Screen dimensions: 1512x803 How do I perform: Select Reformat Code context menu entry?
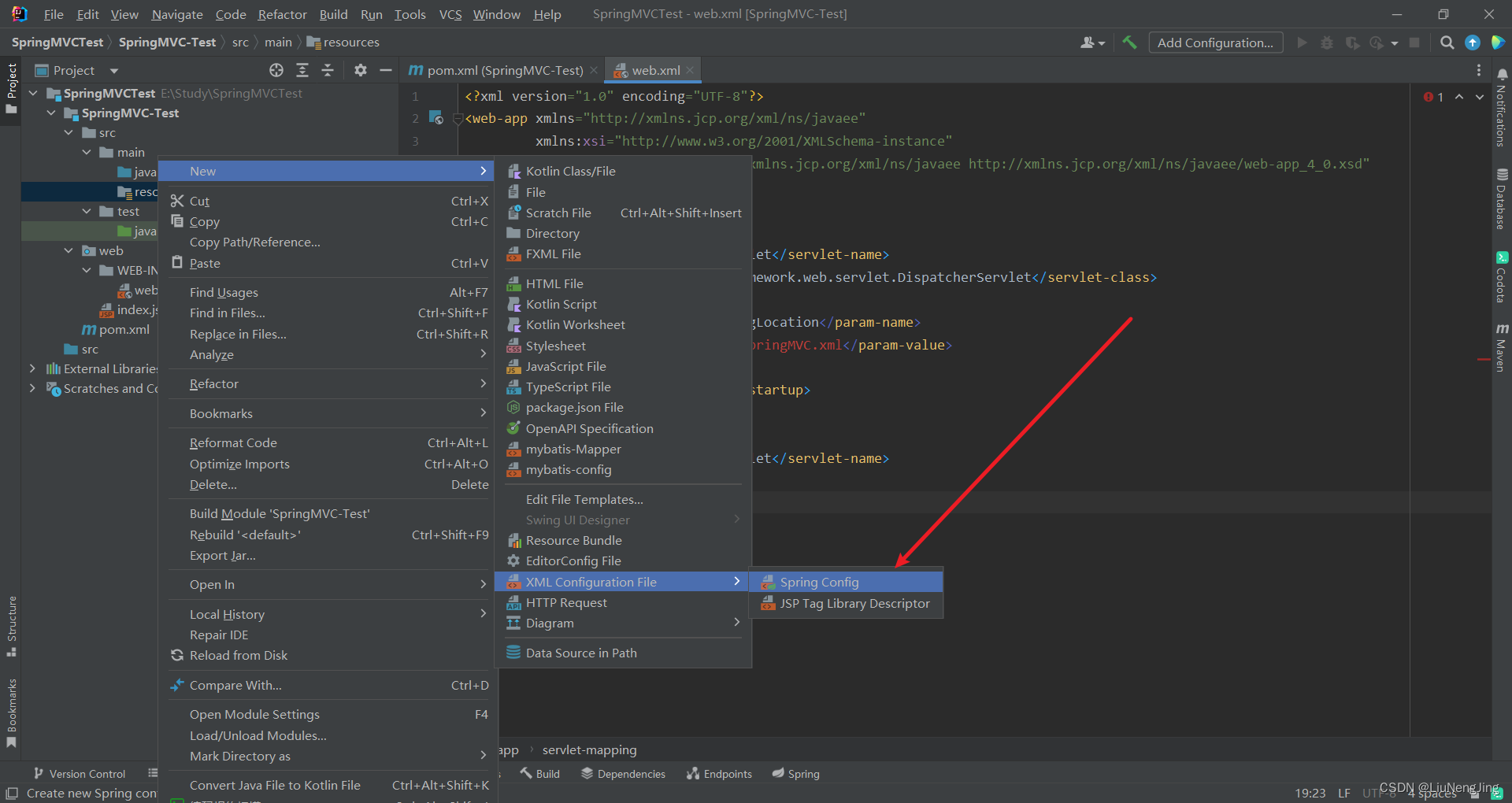pyautogui.click(x=326, y=443)
